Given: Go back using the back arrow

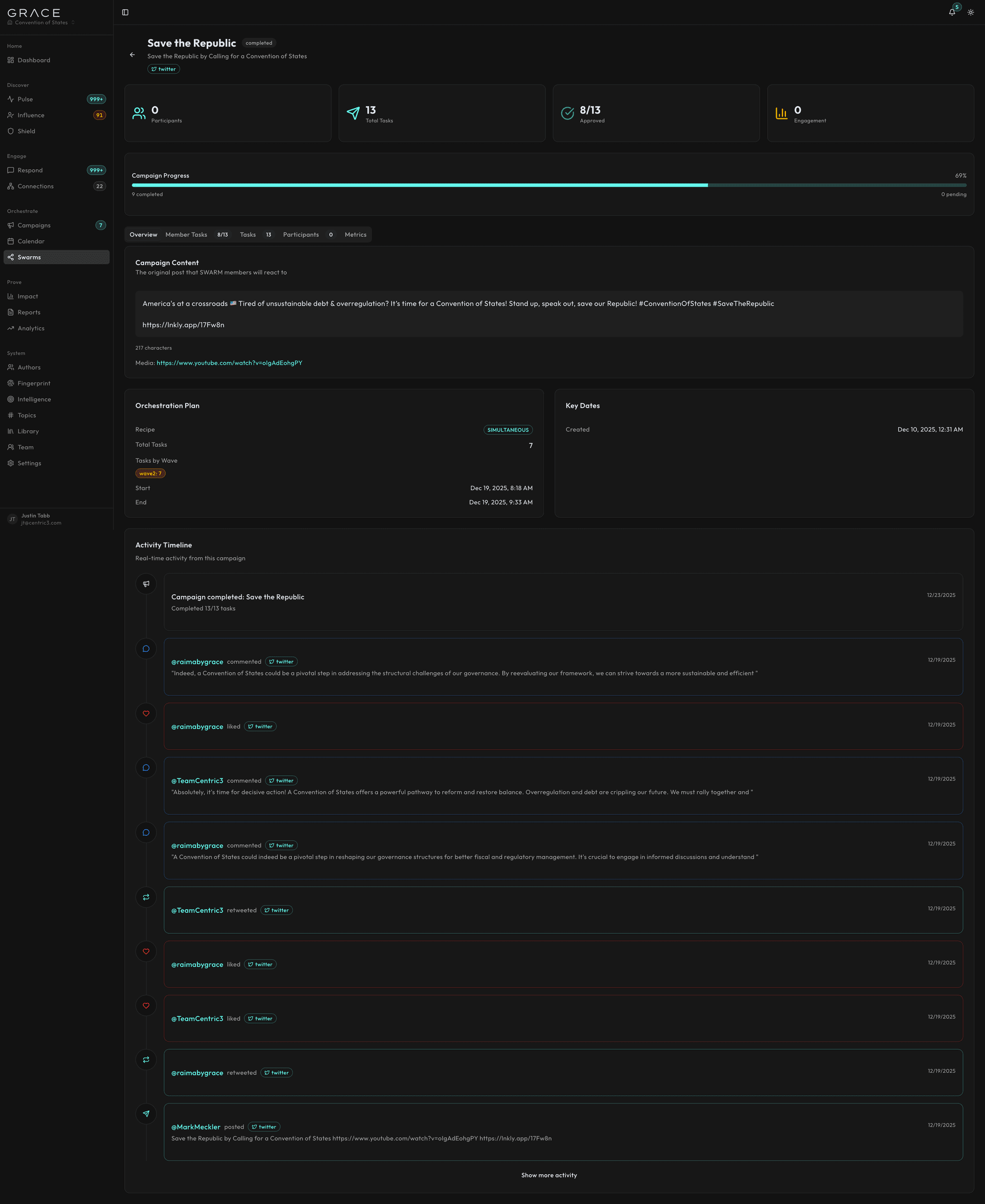Looking at the screenshot, I should (x=133, y=54).
